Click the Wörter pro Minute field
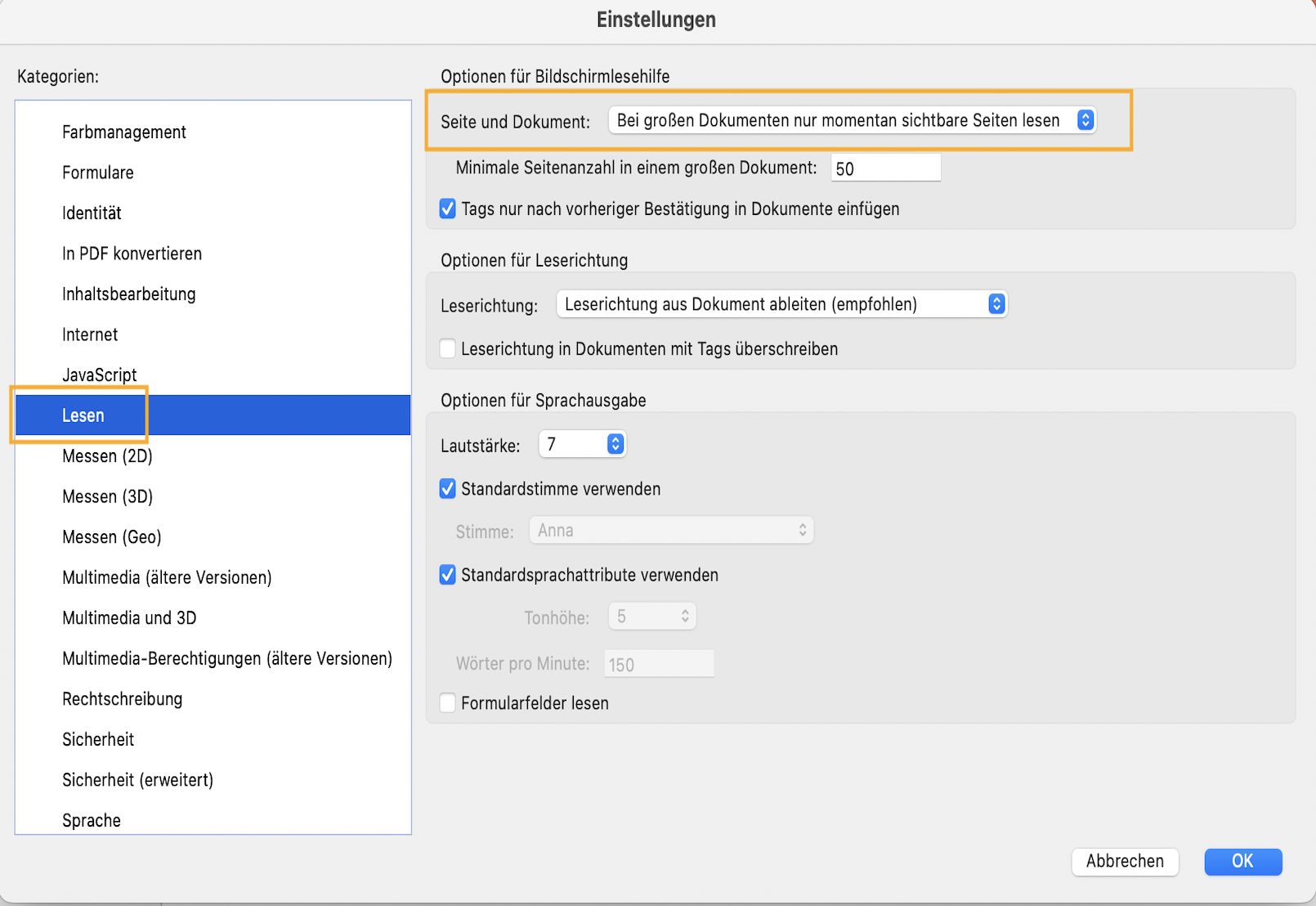The height and width of the screenshot is (906, 1316). coord(659,663)
